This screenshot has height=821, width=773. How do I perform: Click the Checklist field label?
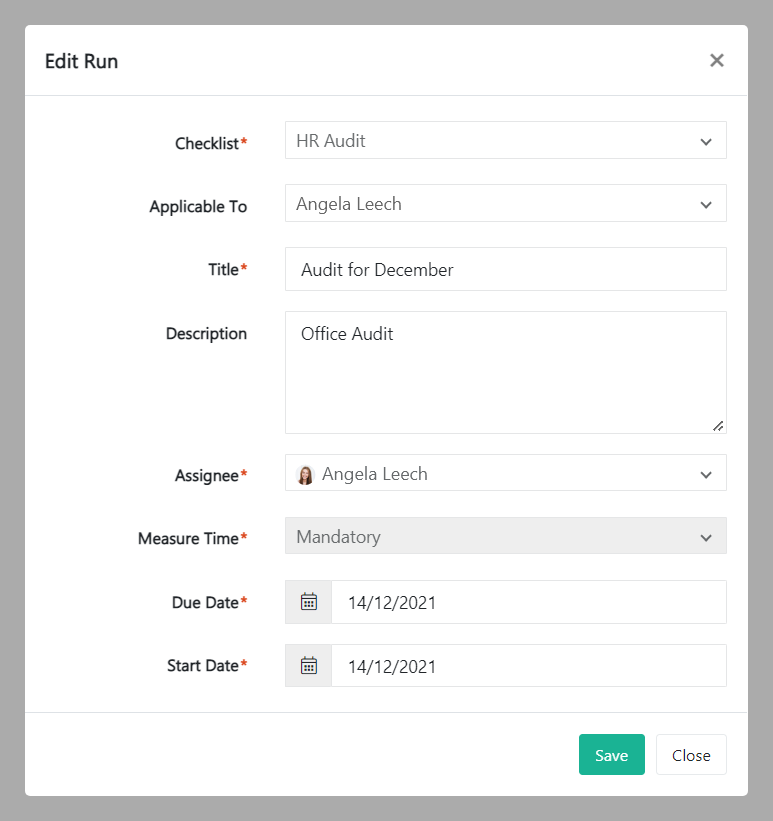(x=207, y=143)
